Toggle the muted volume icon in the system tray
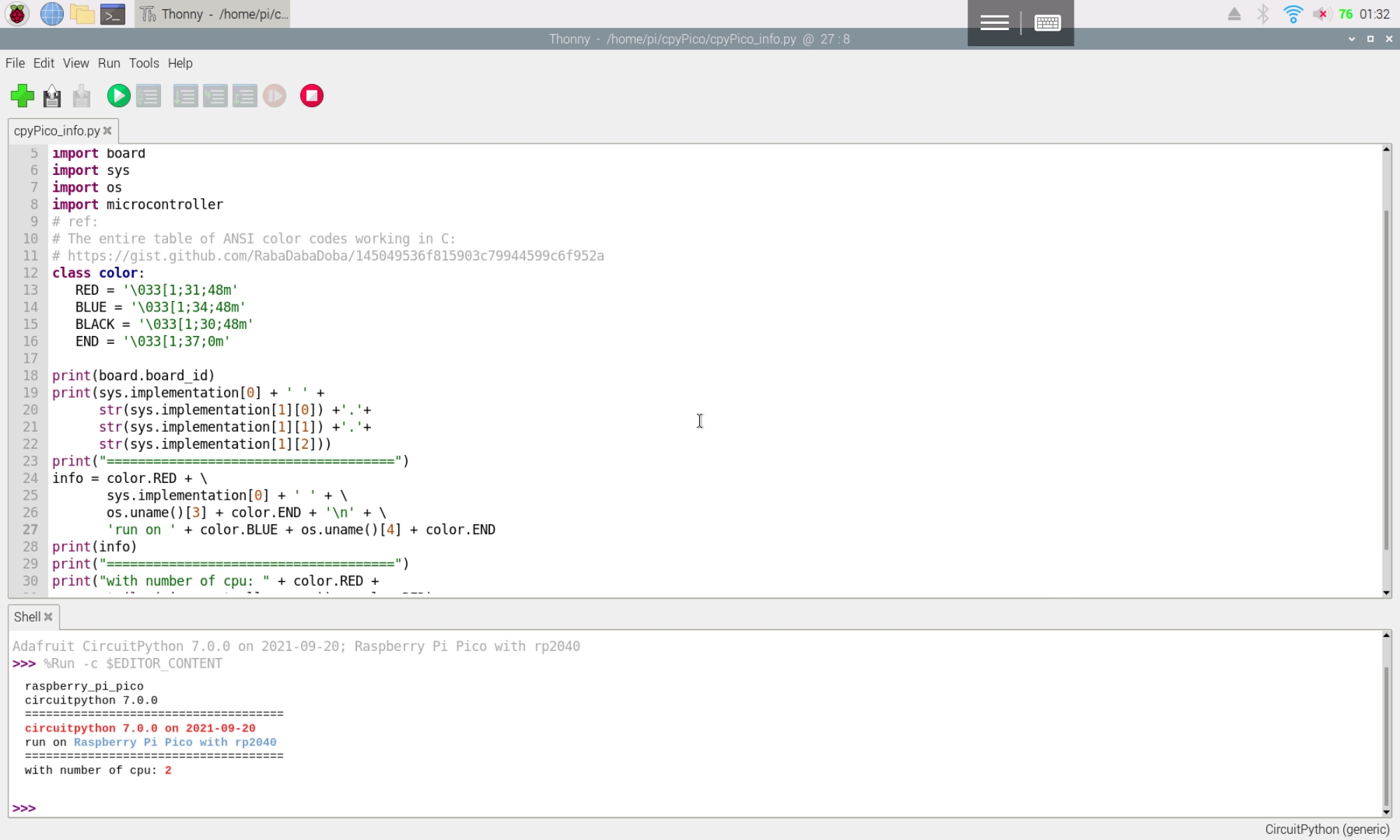 tap(1321, 14)
